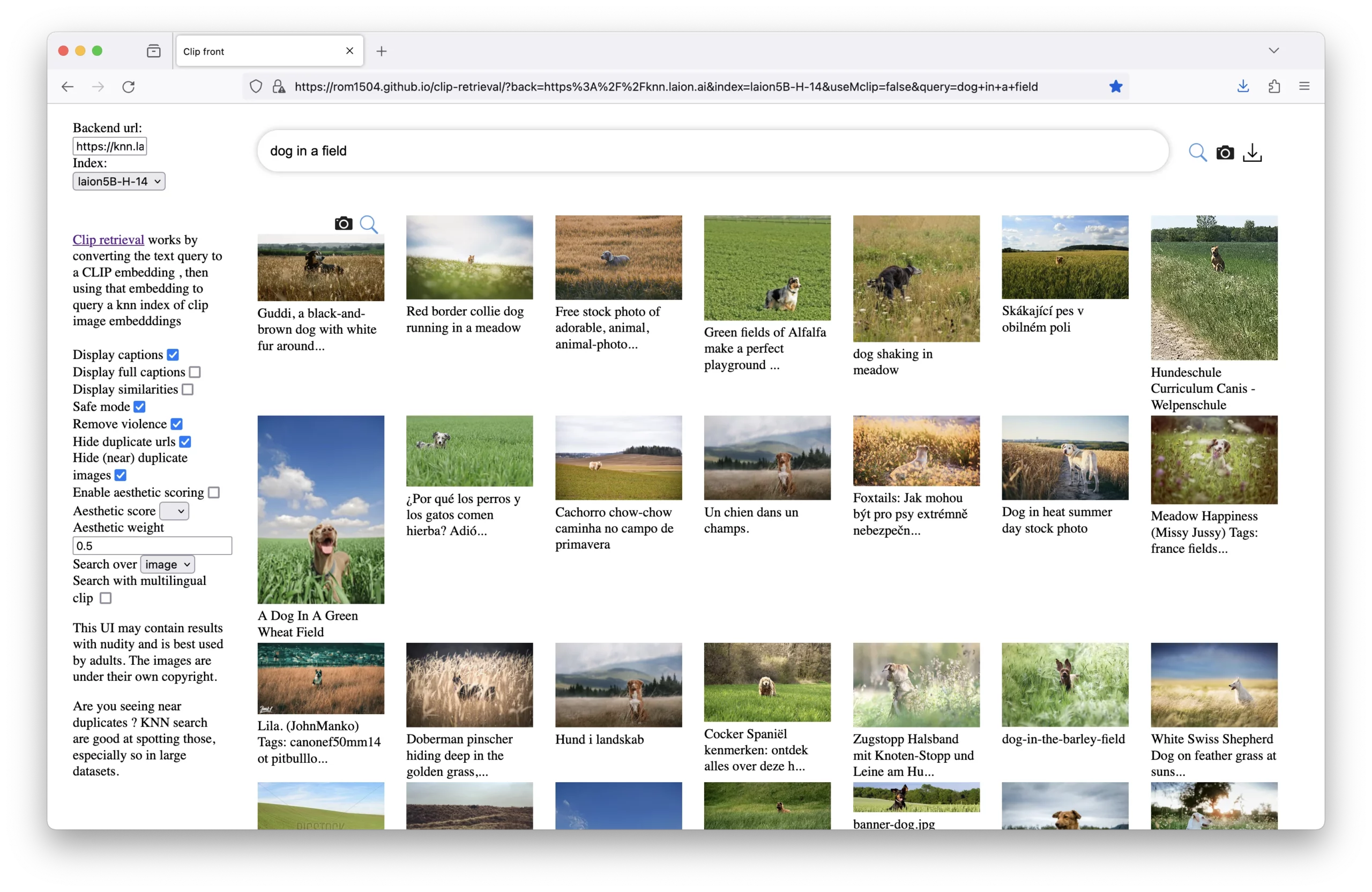Expand the list-all-tabs chevron
Viewport: 1372px width, 892px height.
(1273, 51)
